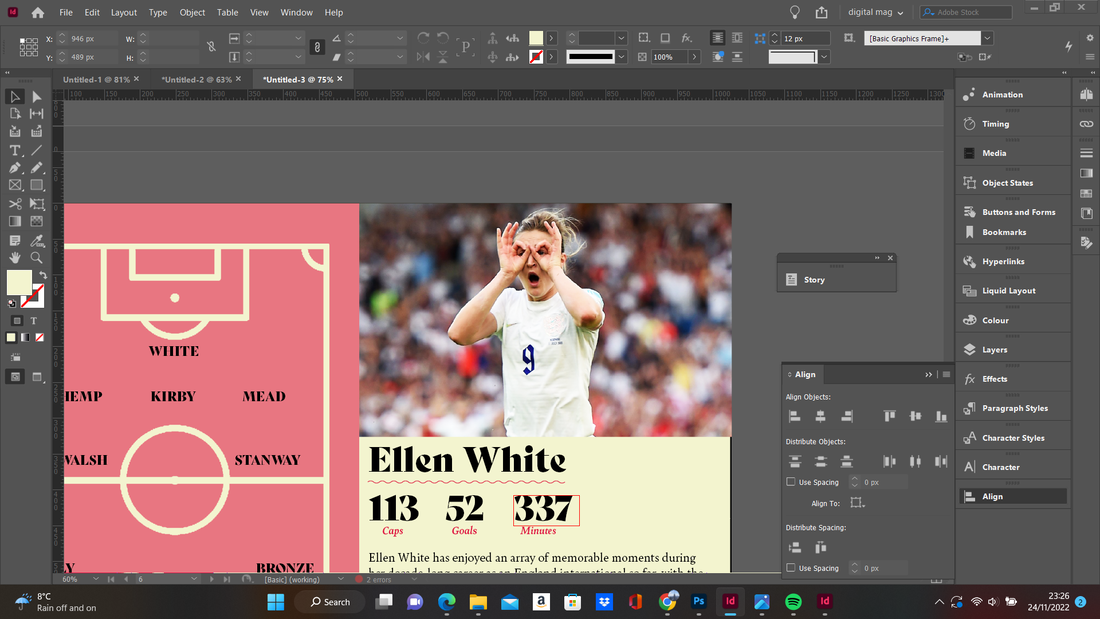The height and width of the screenshot is (619, 1100).
Task: Select the Pencil tool
Action: (36, 168)
